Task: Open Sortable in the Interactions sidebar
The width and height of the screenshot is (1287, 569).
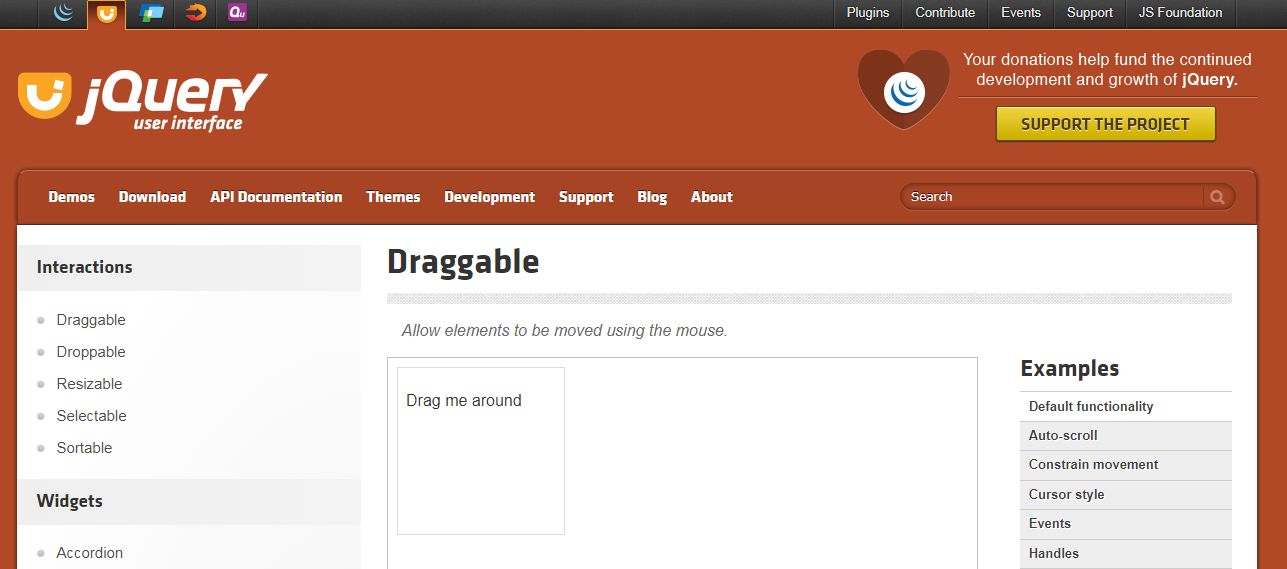Action: (84, 448)
